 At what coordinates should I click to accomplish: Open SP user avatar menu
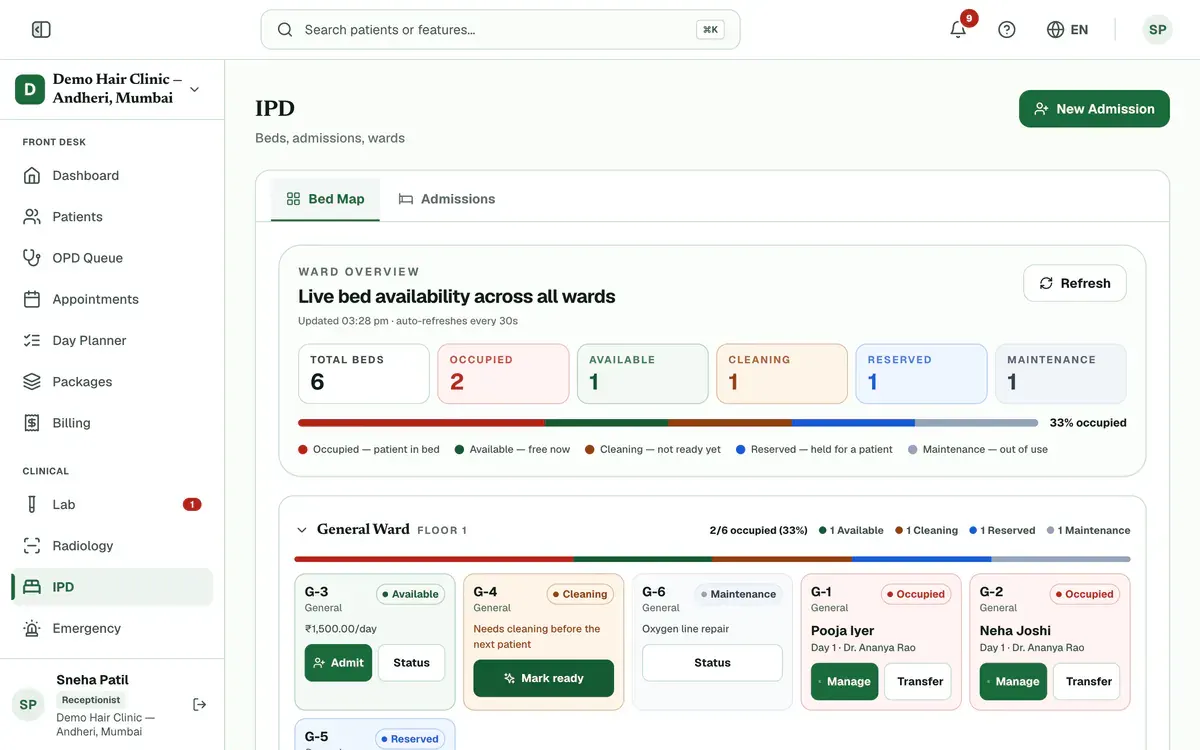pyautogui.click(x=1157, y=30)
